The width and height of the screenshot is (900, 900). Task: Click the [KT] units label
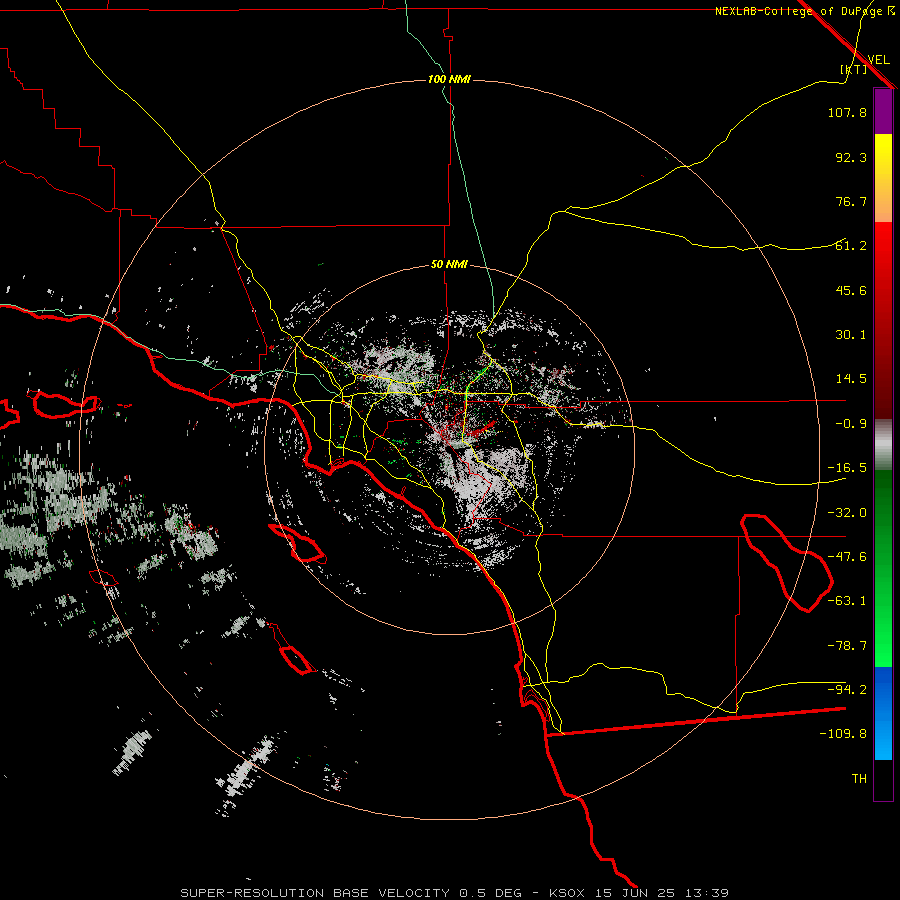click(854, 69)
